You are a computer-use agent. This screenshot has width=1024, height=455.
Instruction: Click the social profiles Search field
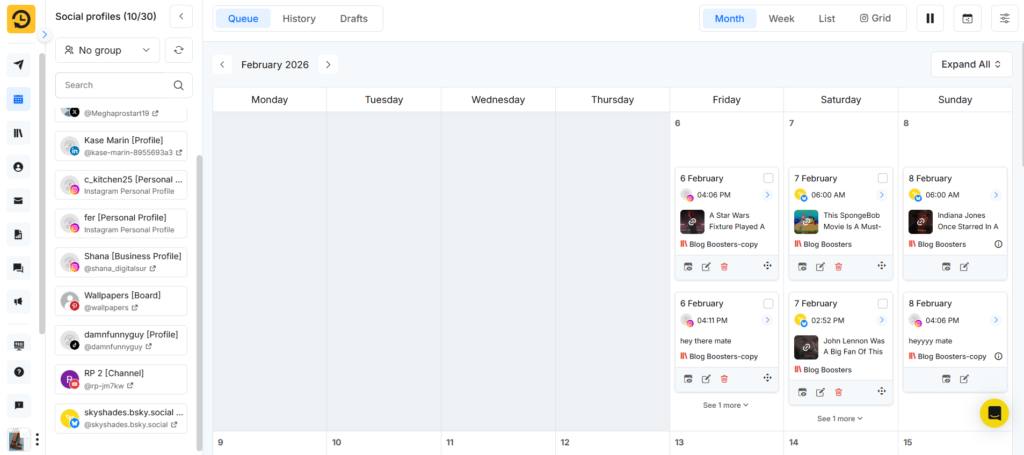pyautogui.click(x=124, y=85)
